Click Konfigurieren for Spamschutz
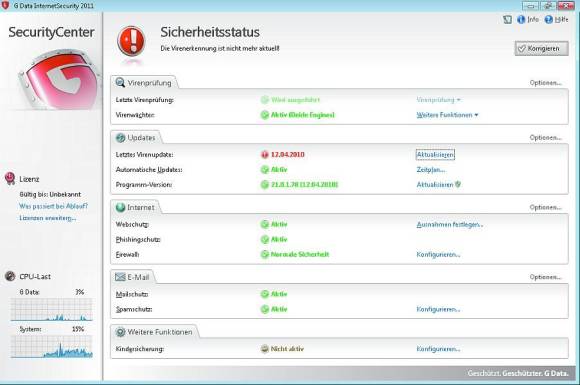 pyautogui.click(x=438, y=309)
